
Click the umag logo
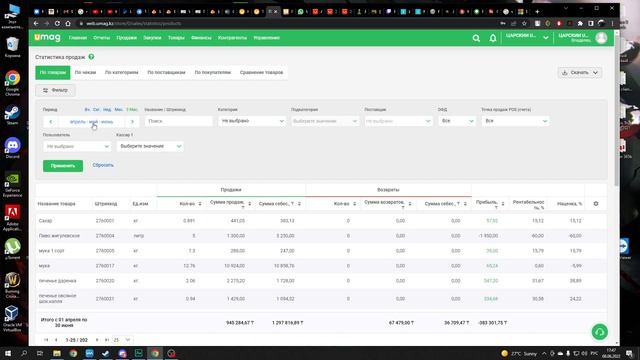pyautogui.click(x=47, y=38)
